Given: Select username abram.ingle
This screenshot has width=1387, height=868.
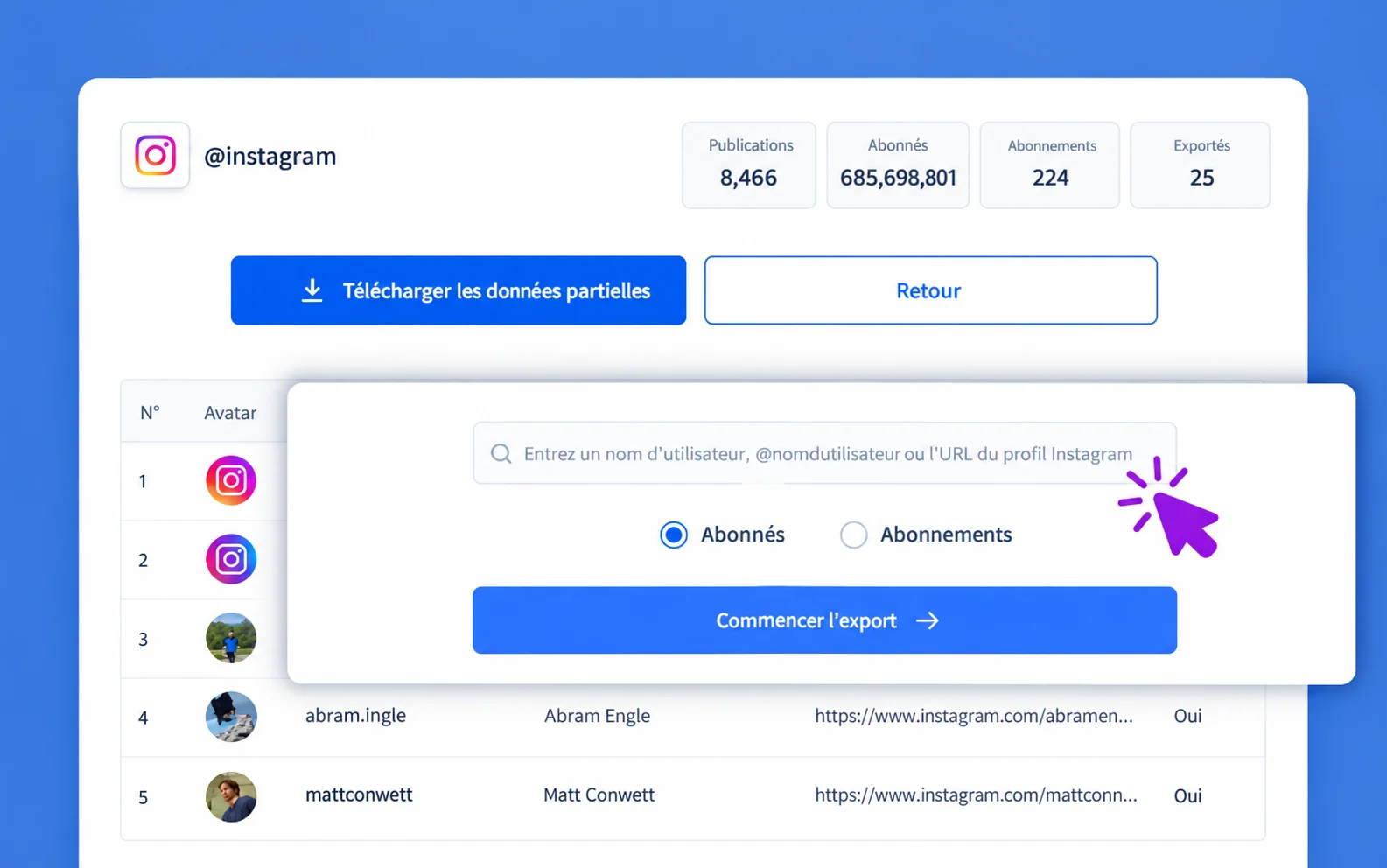Looking at the screenshot, I should [355, 716].
